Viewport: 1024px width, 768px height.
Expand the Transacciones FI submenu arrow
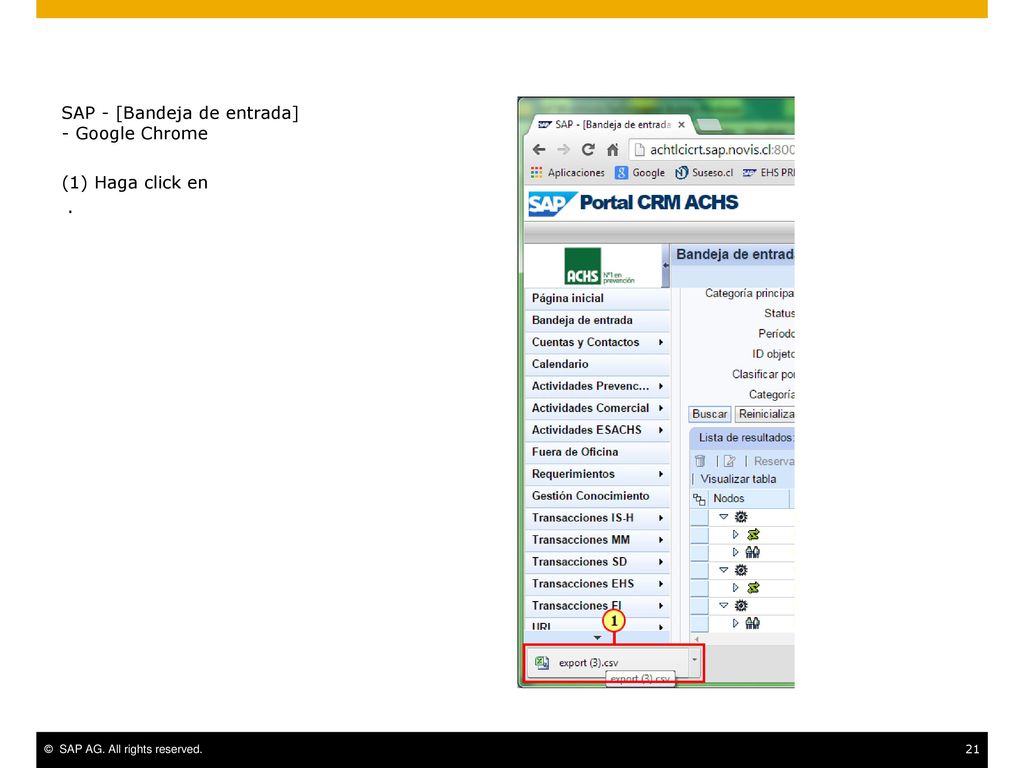661,606
